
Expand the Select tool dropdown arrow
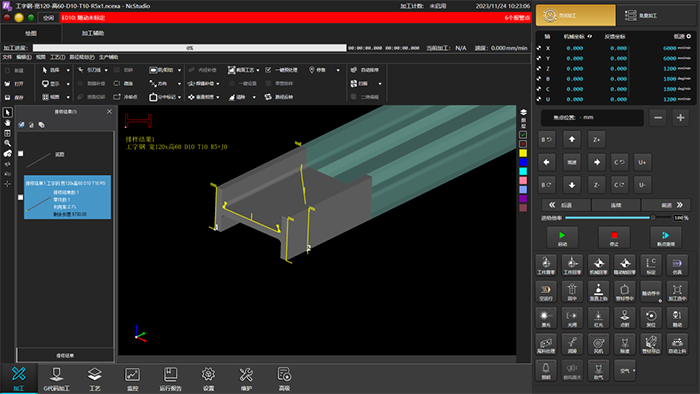(68, 70)
